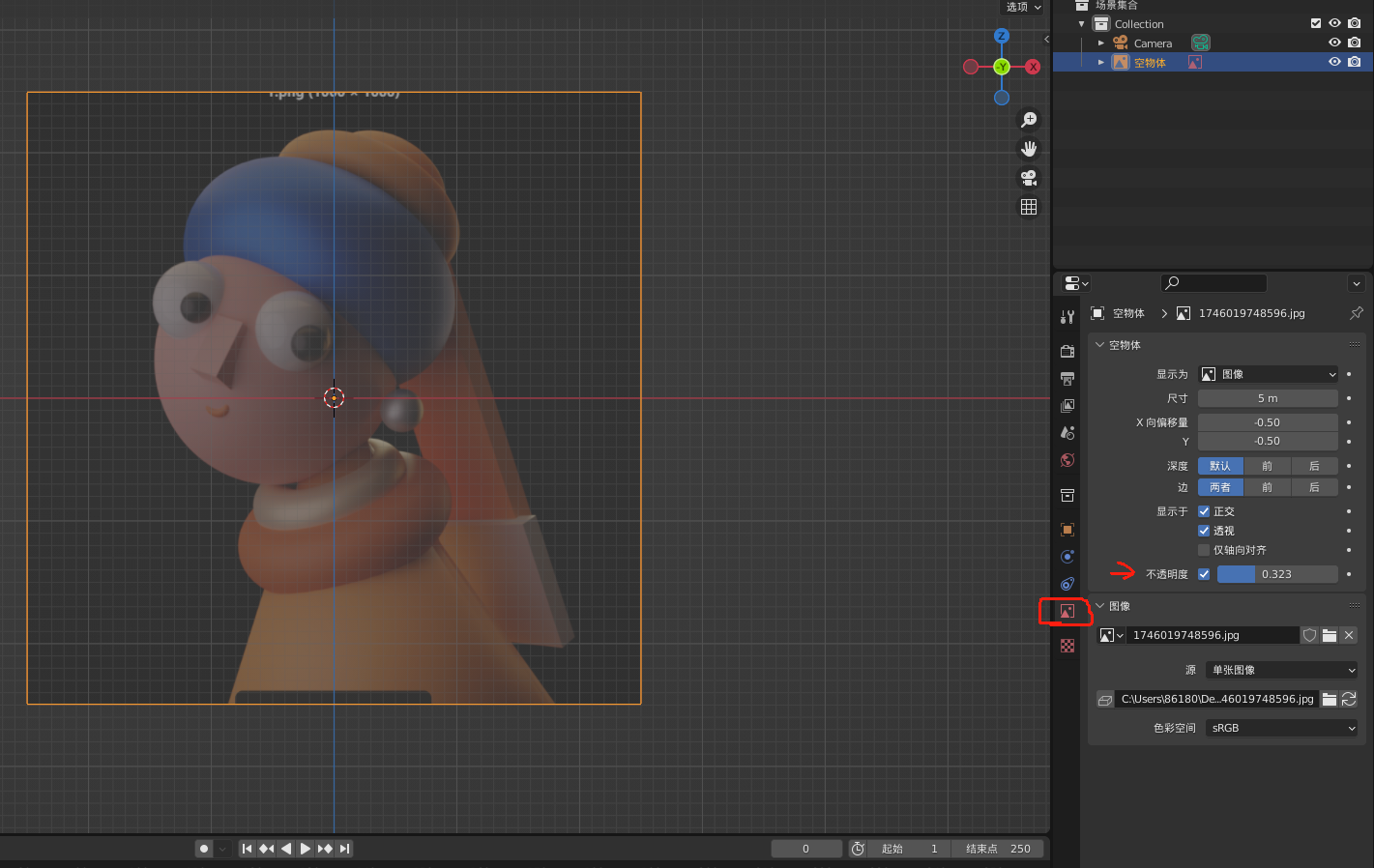Viewport: 1374px width, 868px height.
Task: Click the X 向偏移量 -0.50 field
Action: pos(1268,422)
